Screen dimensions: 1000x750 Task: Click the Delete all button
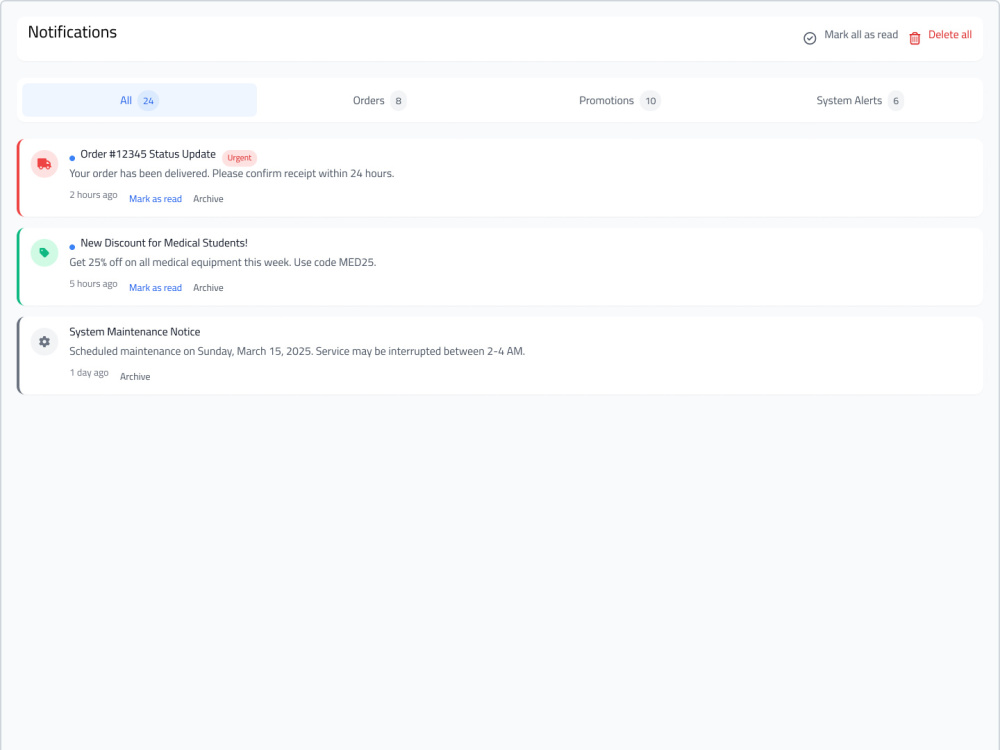coord(940,36)
